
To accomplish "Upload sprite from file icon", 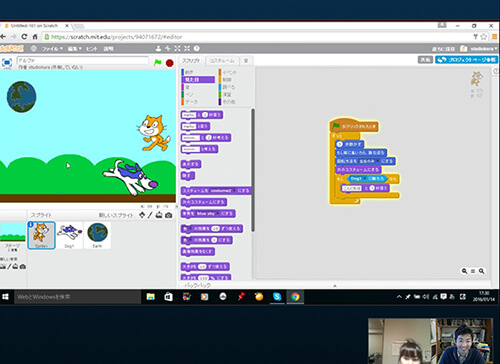I will tap(159, 215).
